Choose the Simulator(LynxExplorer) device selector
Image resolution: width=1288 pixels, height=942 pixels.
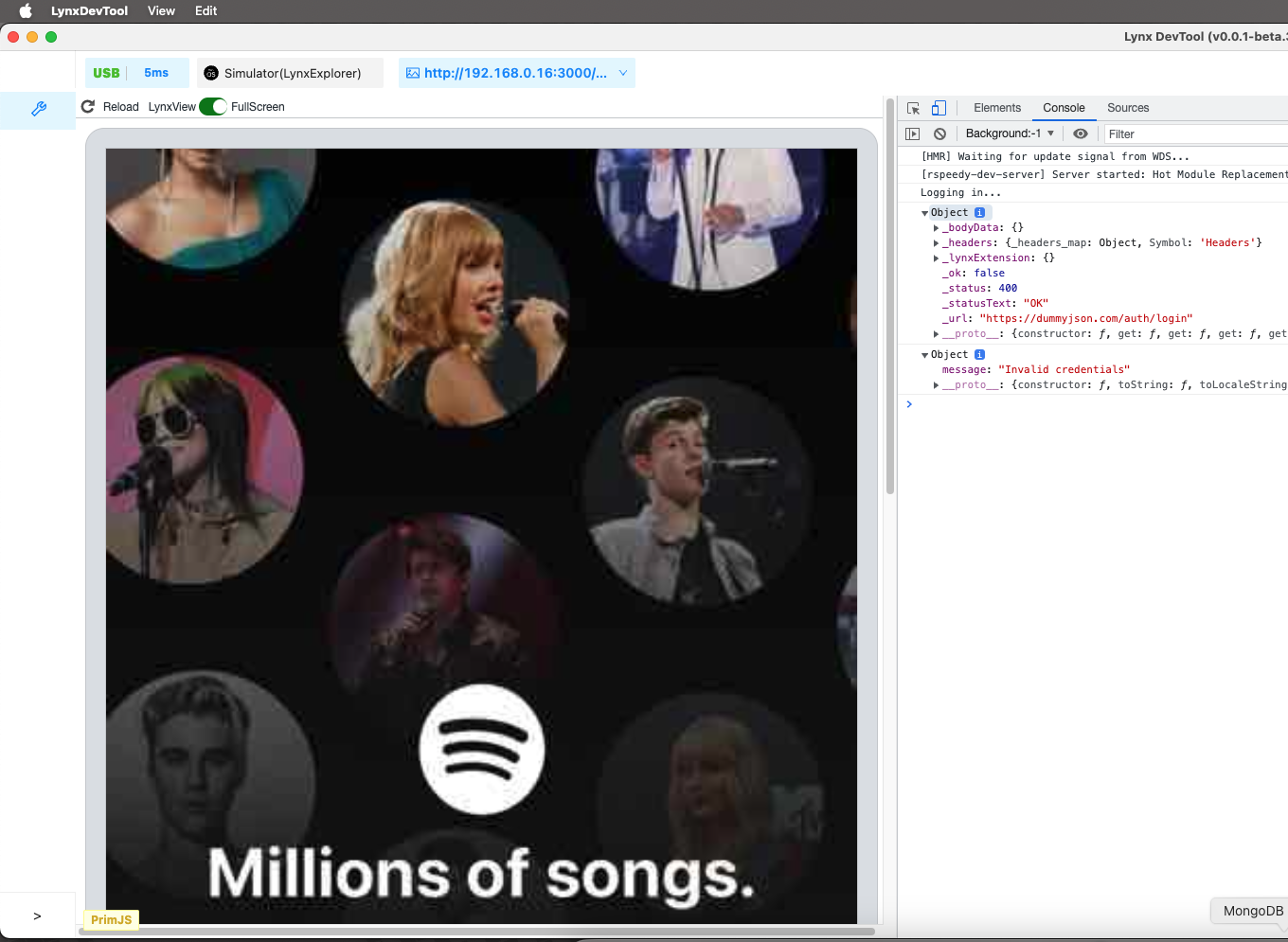click(291, 73)
